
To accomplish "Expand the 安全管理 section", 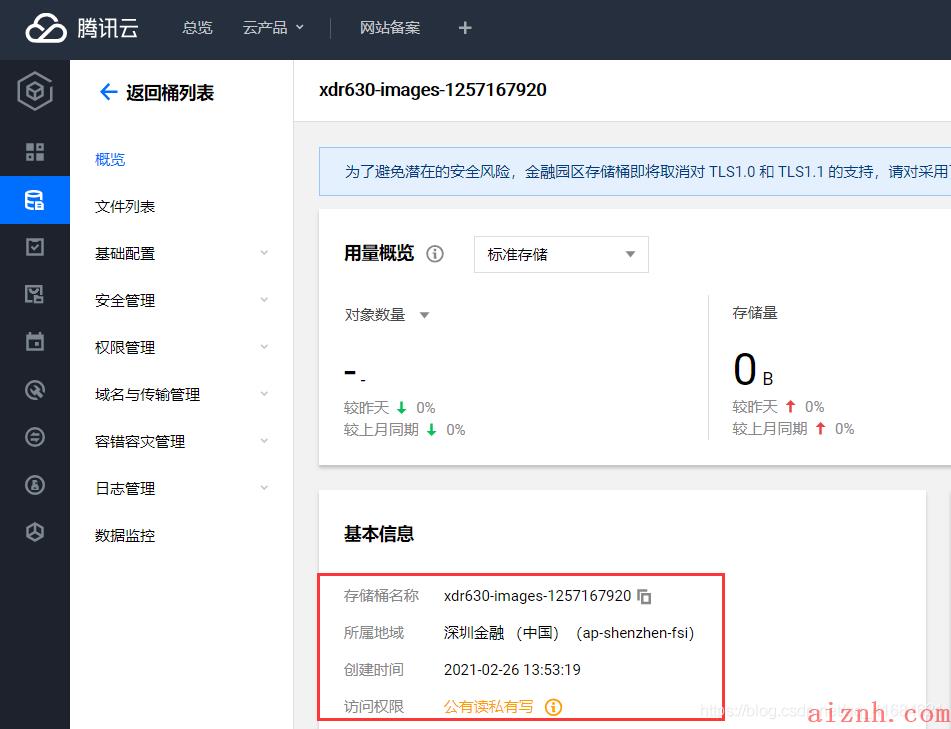I will click(181, 300).
